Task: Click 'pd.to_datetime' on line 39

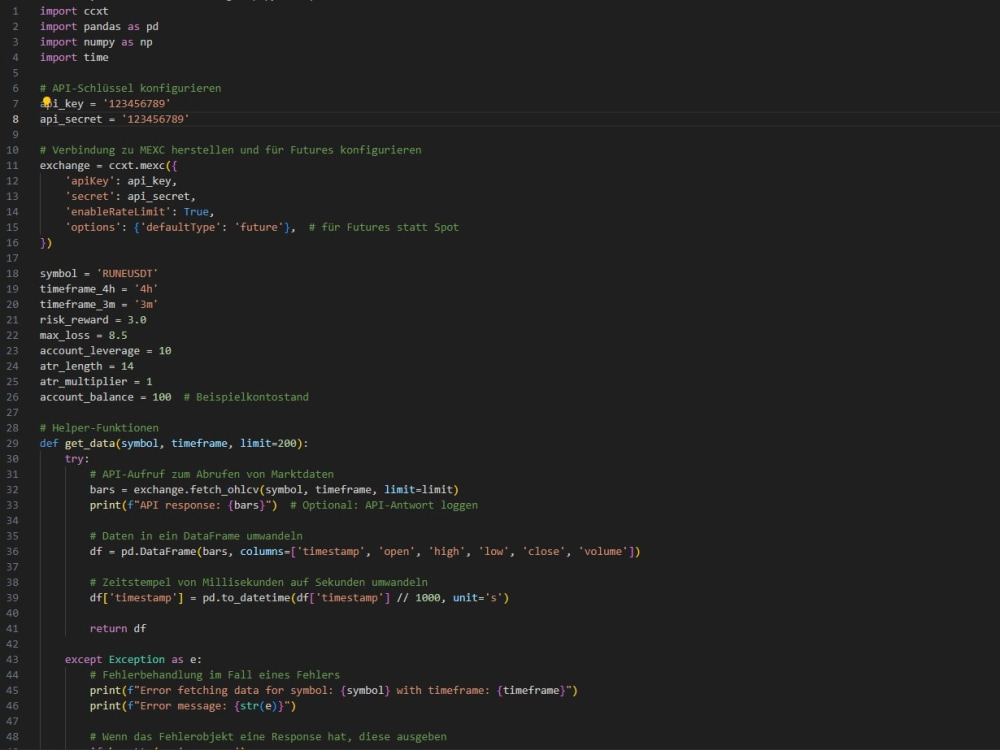Action: click(x=246, y=598)
